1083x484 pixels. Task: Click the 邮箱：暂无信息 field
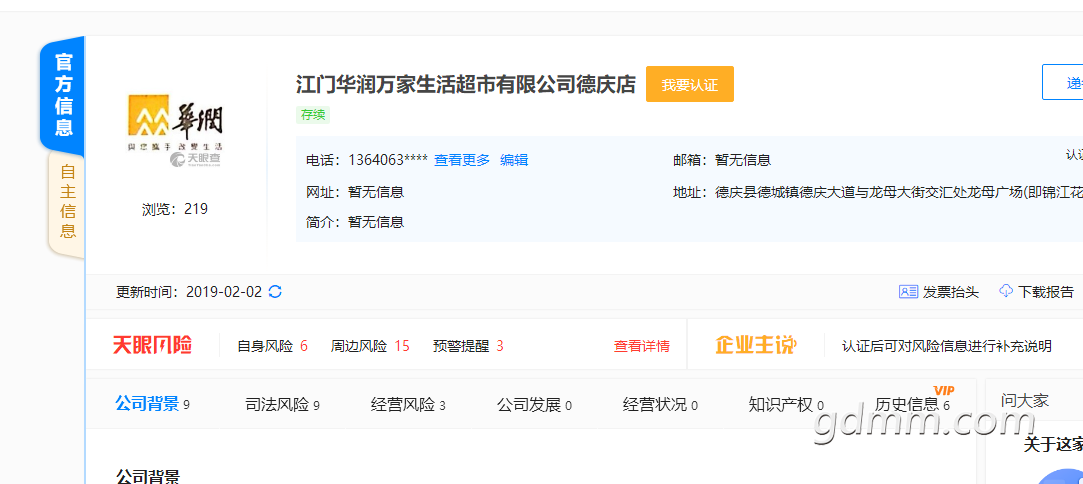click(x=722, y=160)
